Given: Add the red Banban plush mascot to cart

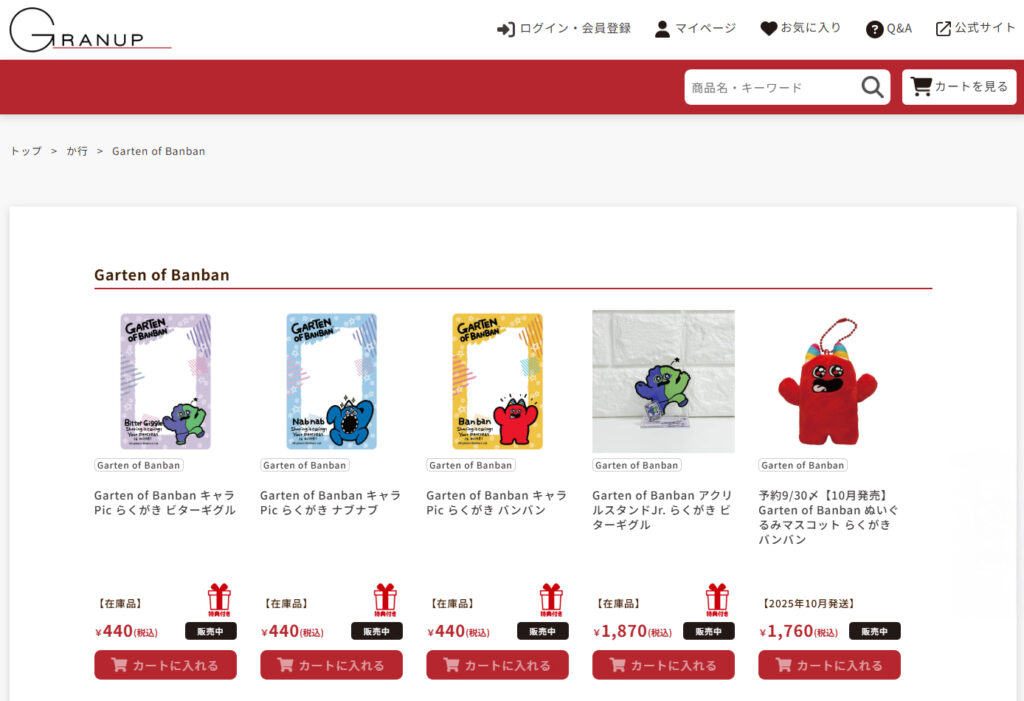Looking at the screenshot, I should point(829,665).
